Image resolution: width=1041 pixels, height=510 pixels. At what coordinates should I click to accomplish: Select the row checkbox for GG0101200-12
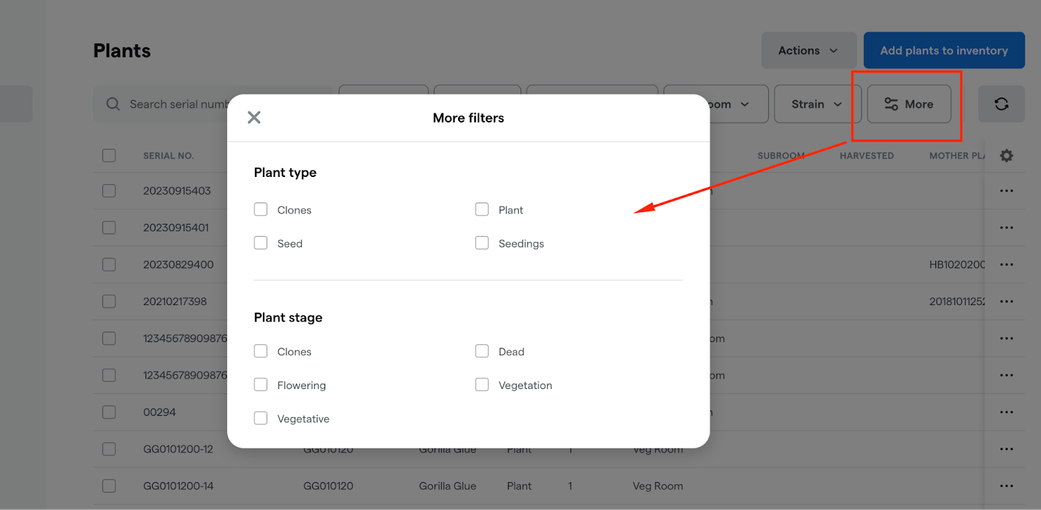(x=109, y=449)
